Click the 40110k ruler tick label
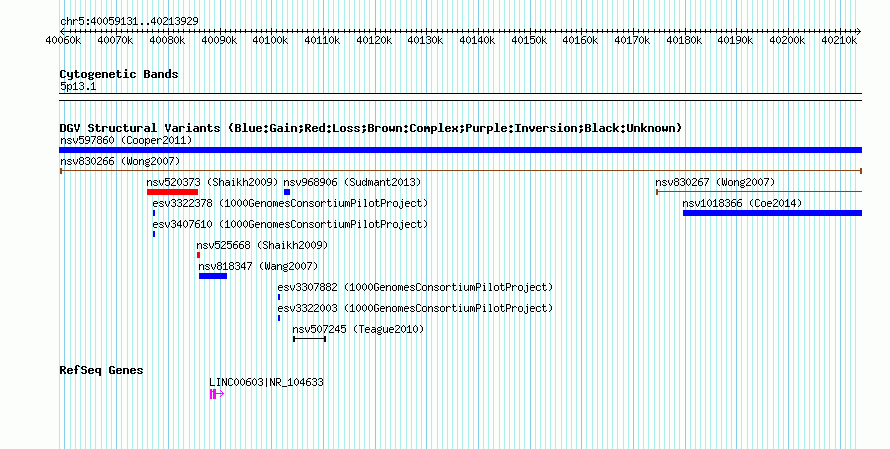This screenshot has width=890, height=449. 322,40
